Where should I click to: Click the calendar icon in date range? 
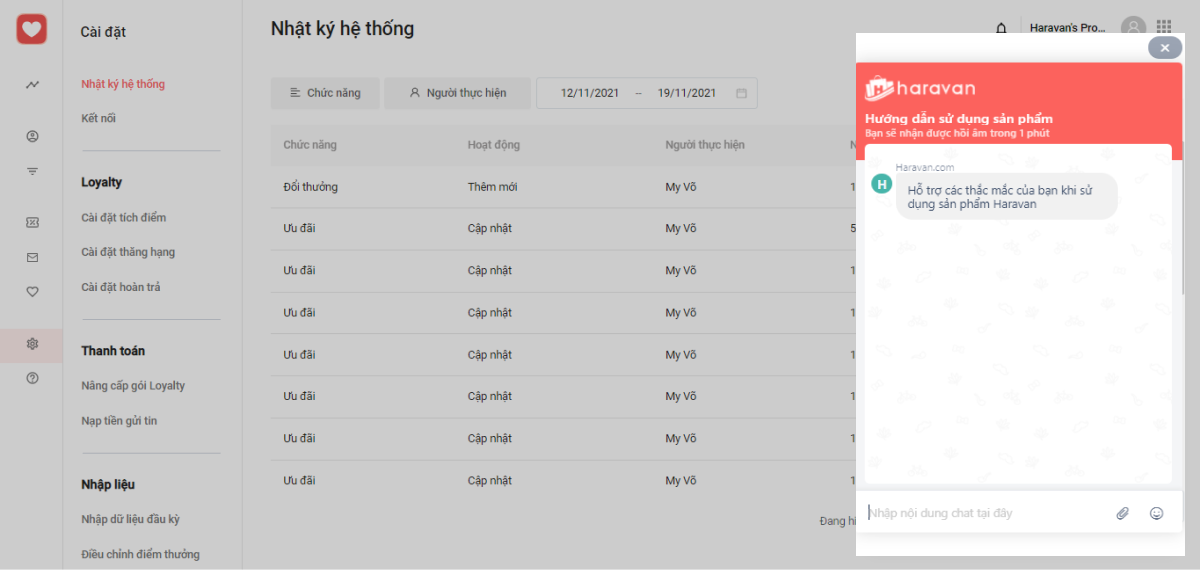(x=741, y=93)
